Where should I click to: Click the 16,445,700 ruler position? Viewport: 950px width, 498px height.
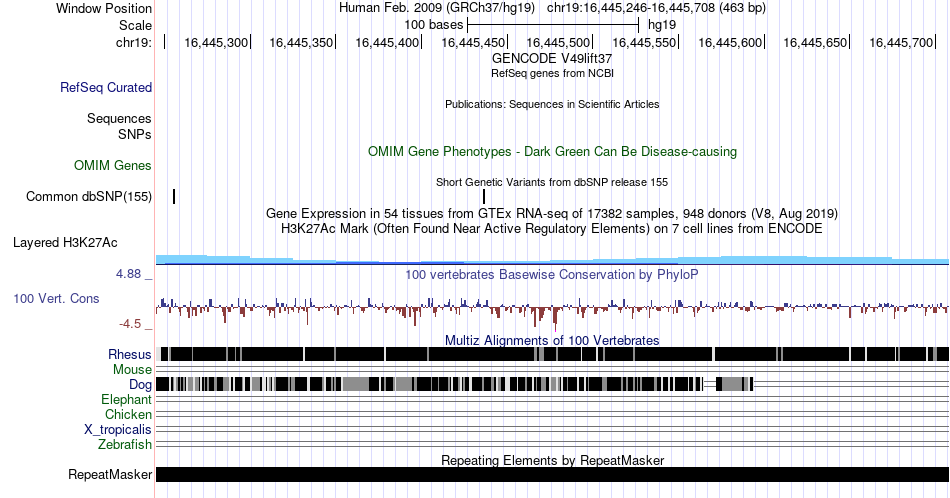point(901,42)
